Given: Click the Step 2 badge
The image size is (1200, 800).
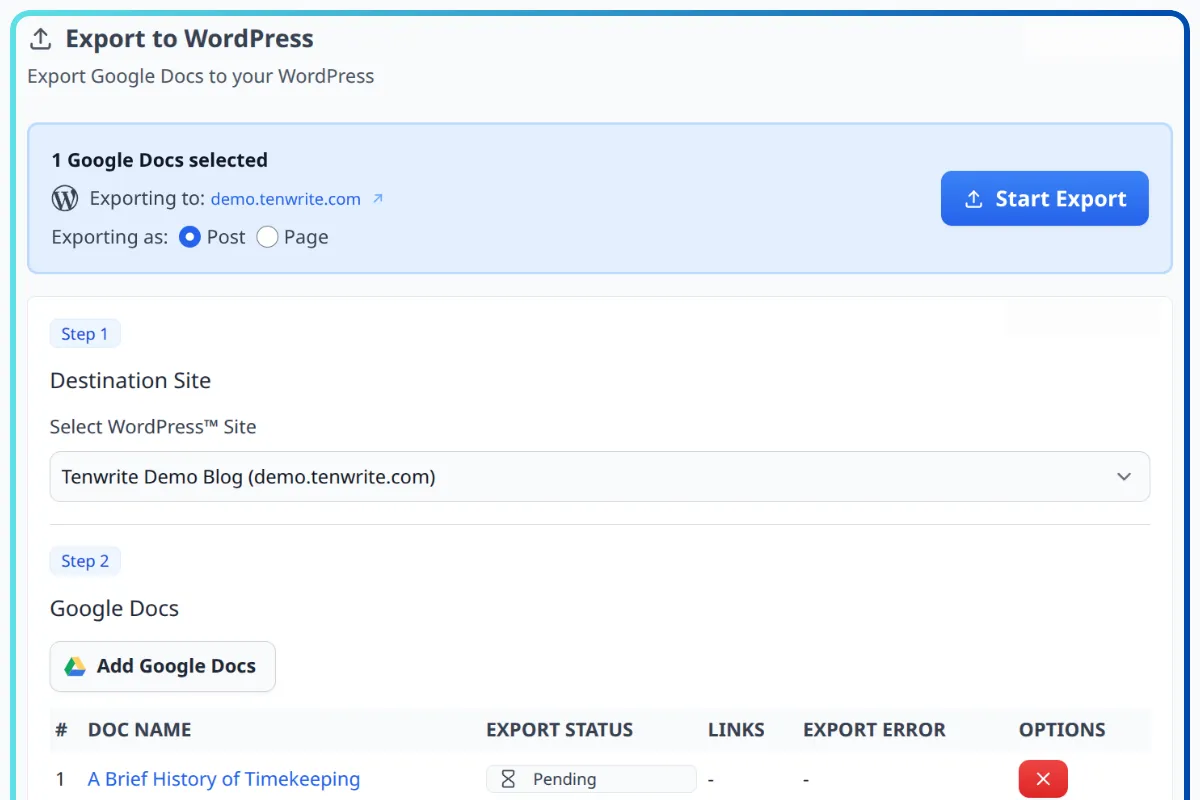Looking at the screenshot, I should [85, 561].
